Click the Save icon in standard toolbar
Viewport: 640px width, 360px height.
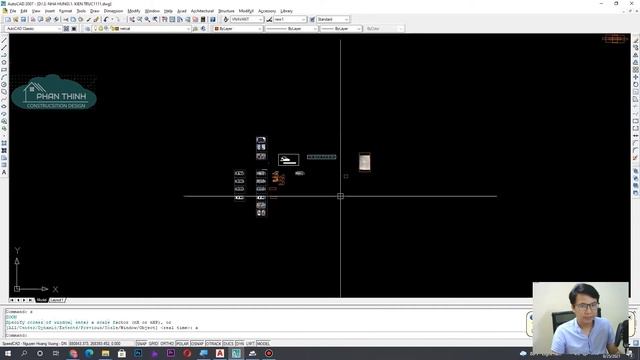[23, 20]
